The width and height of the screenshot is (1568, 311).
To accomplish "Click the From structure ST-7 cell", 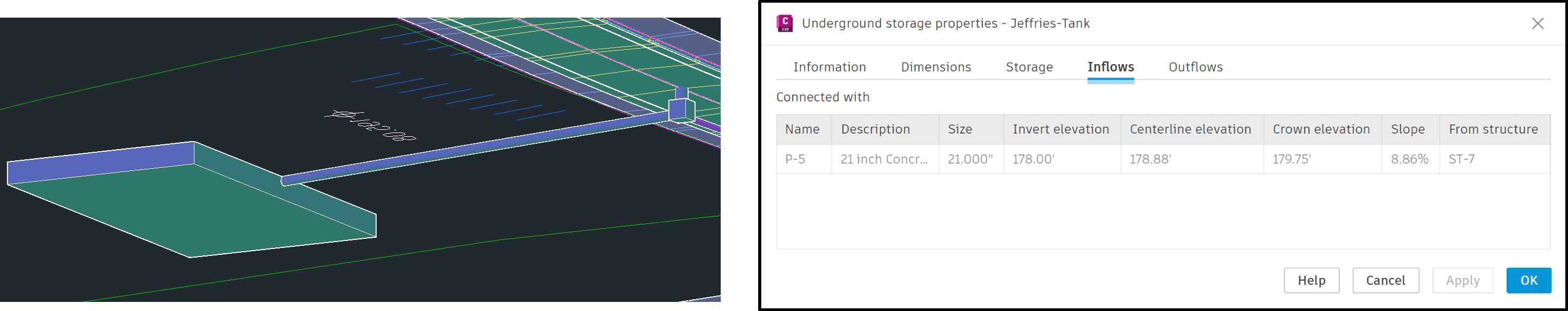I will 1494,159.
